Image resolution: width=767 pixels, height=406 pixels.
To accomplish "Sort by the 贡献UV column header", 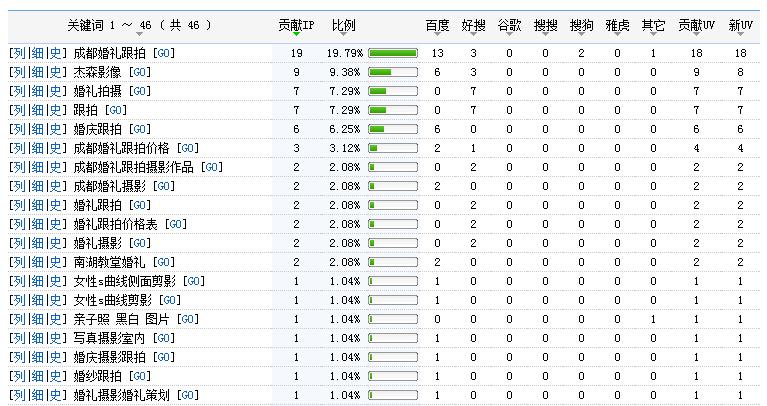I will 695,24.
